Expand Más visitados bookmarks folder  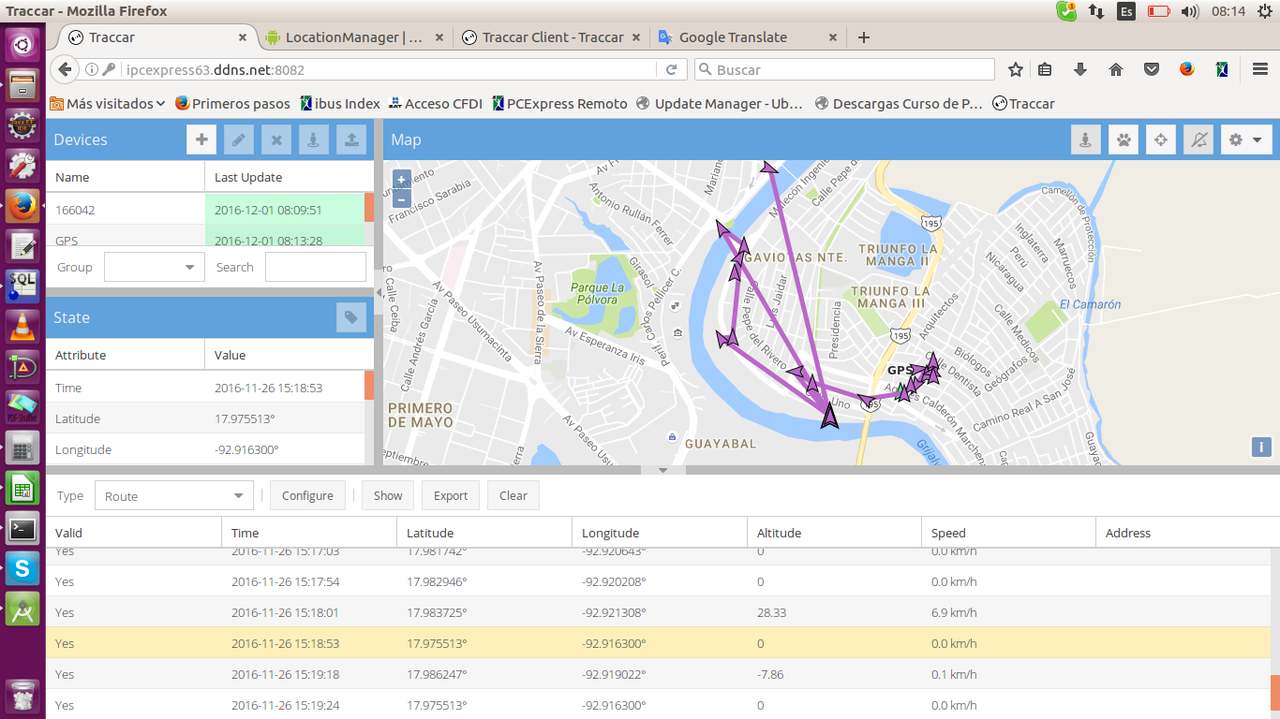(x=108, y=103)
